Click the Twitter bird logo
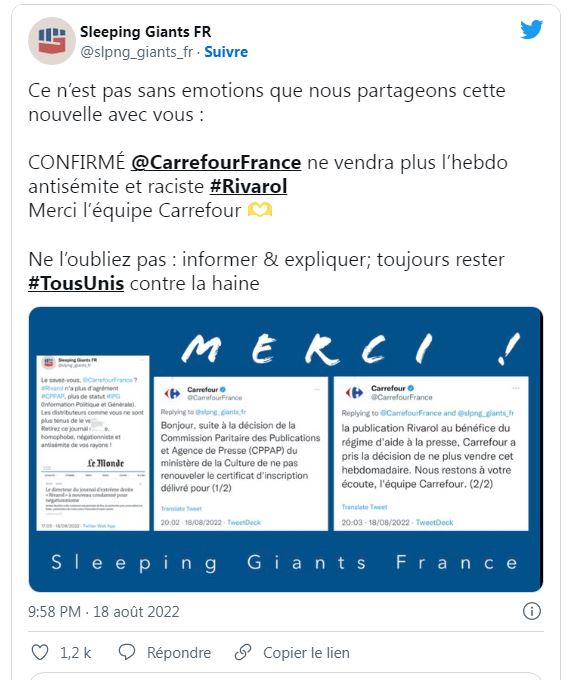577x680 pixels. point(531,29)
